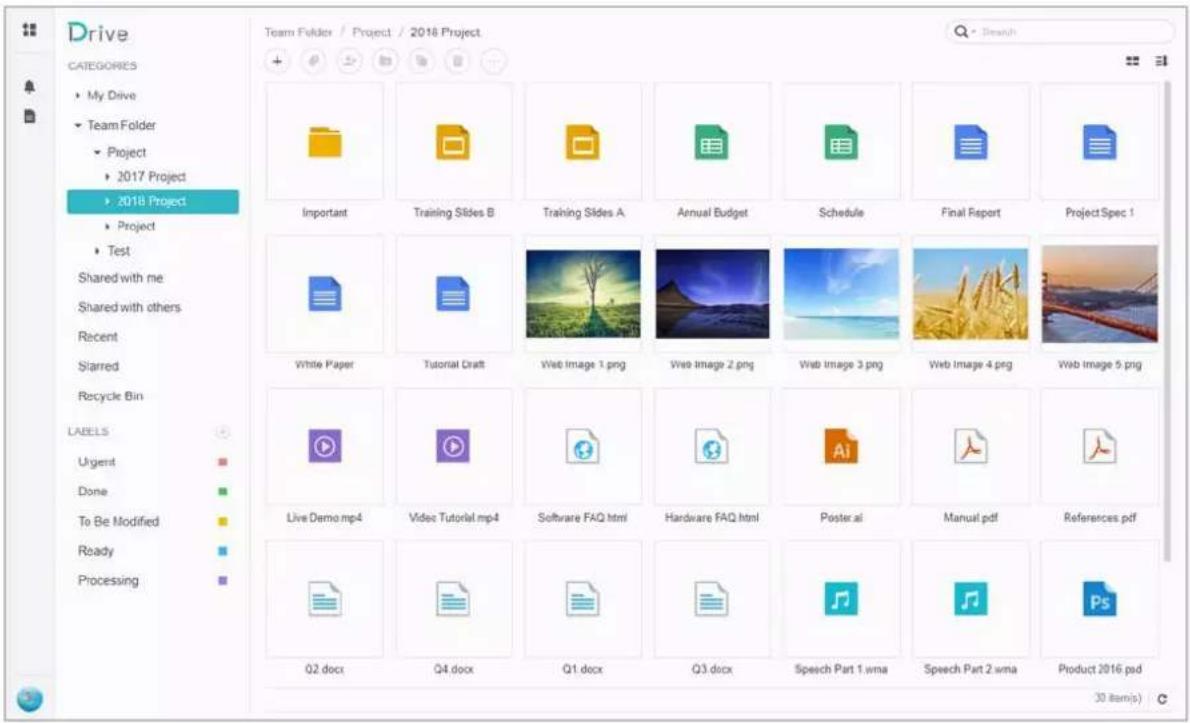Expand the Project subfolder below 2018 Project
This screenshot has width=1190, height=723.
(x=107, y=226)
